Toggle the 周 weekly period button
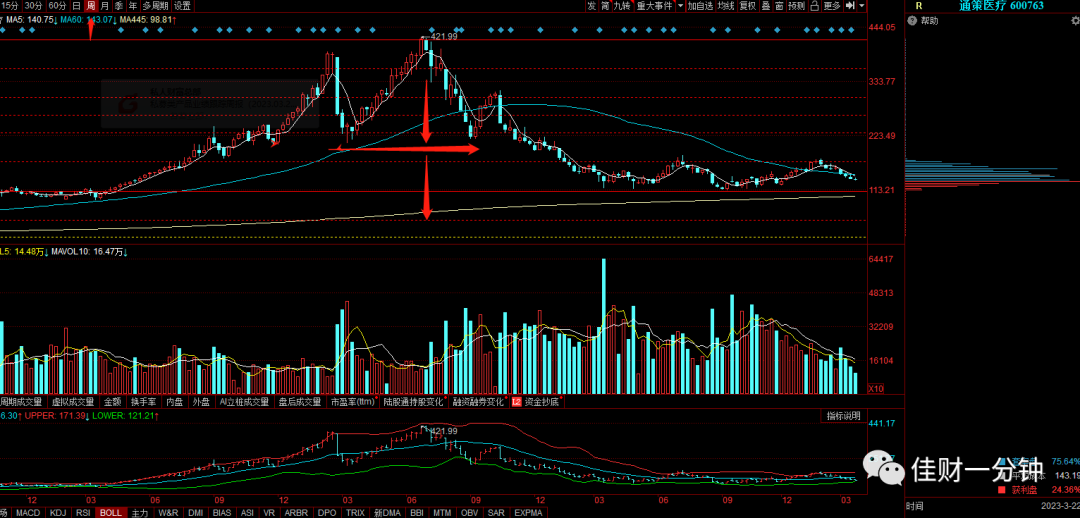 point(90,6)
